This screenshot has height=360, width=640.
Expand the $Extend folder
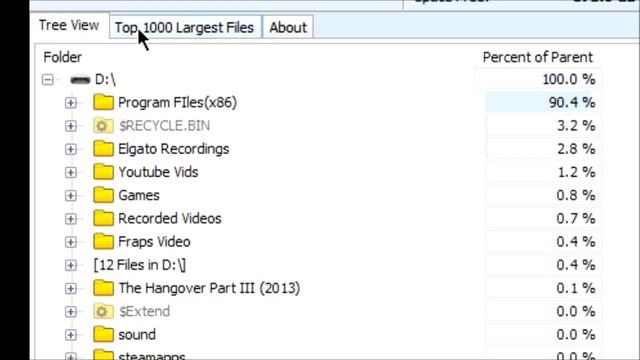[x=71, y=312]
